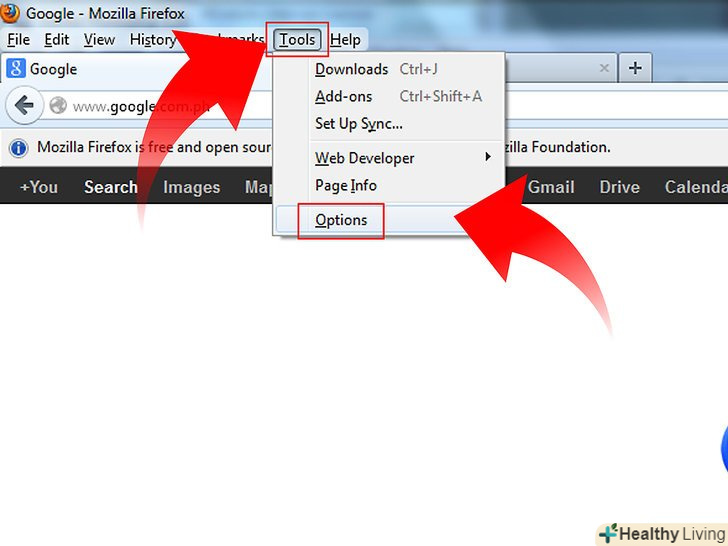Open the View menu

[x=99, y=40]
